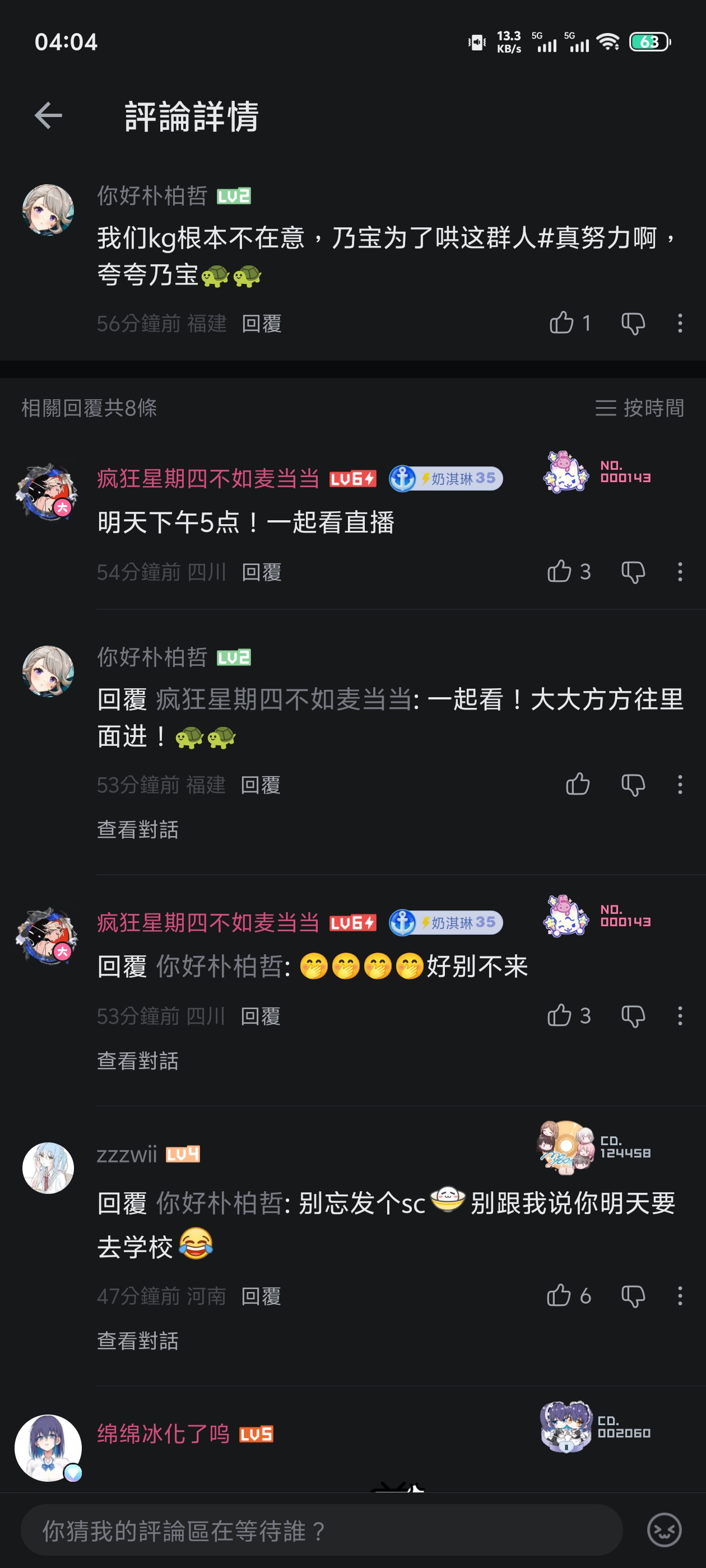Open the emoji picker face icon
The height and width of the screenshot is (1568, 706).
pos(664,1530)
